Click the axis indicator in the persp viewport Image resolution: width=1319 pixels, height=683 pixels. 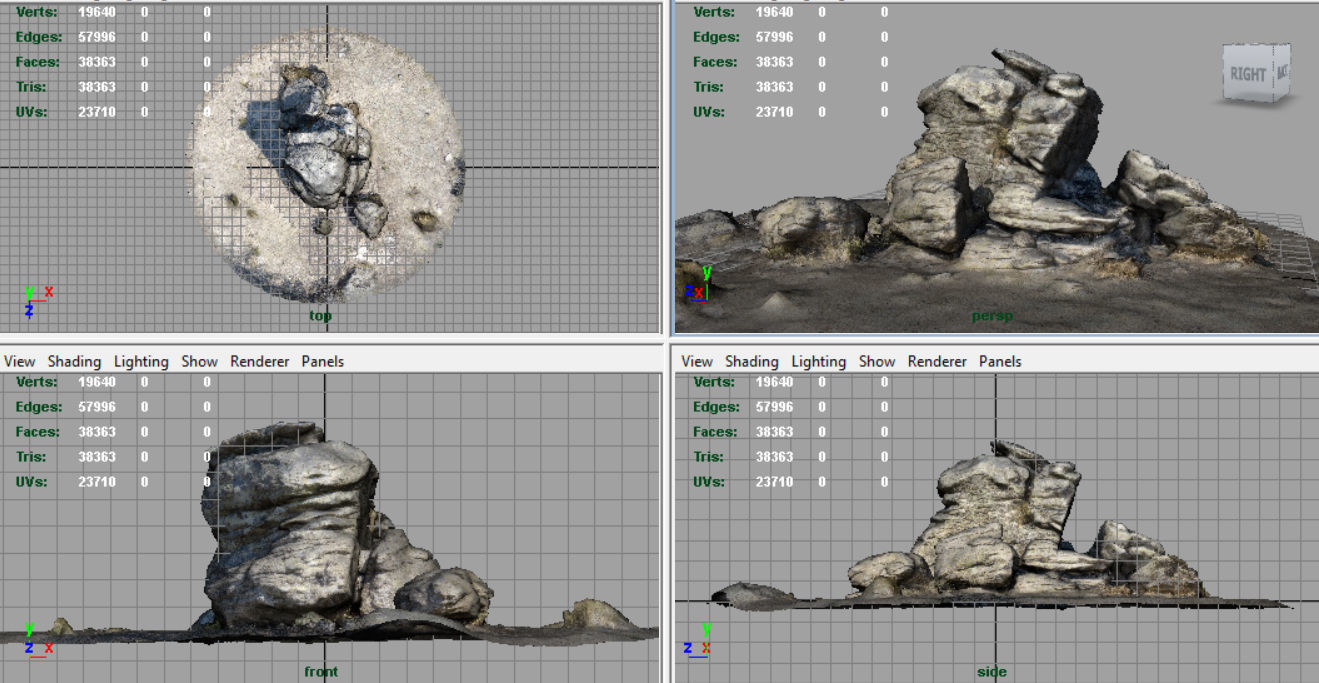click(698, 283)
